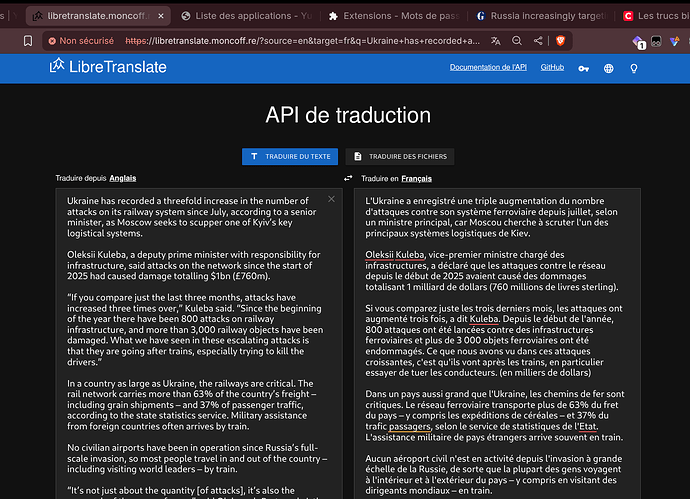The image size is (690, 499).
Task: Click the zoom magnifier icon in address bar
Action: pos(517,41)
